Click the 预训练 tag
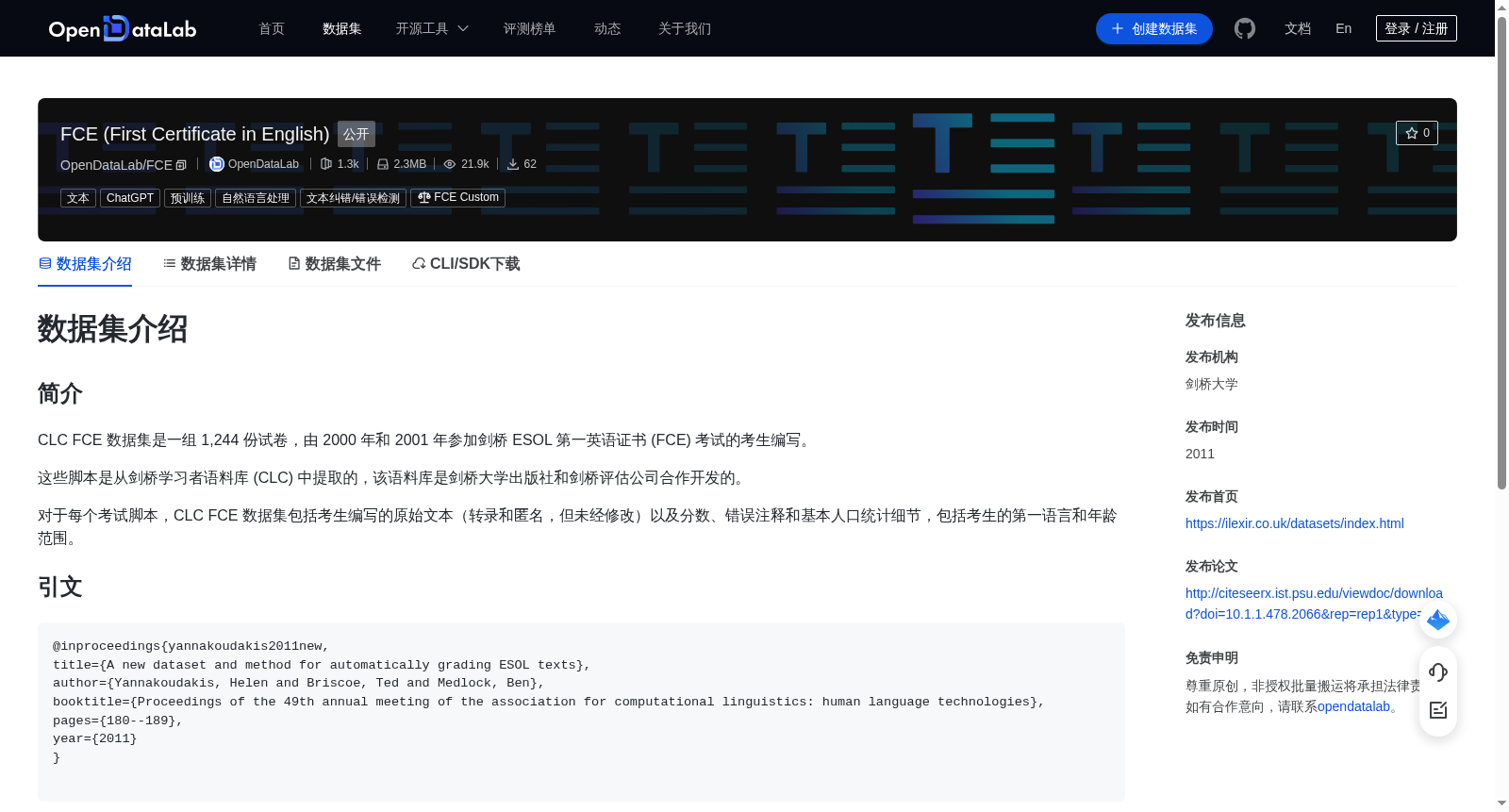Viewport: 1509px width, 812px height. point(188,198)
